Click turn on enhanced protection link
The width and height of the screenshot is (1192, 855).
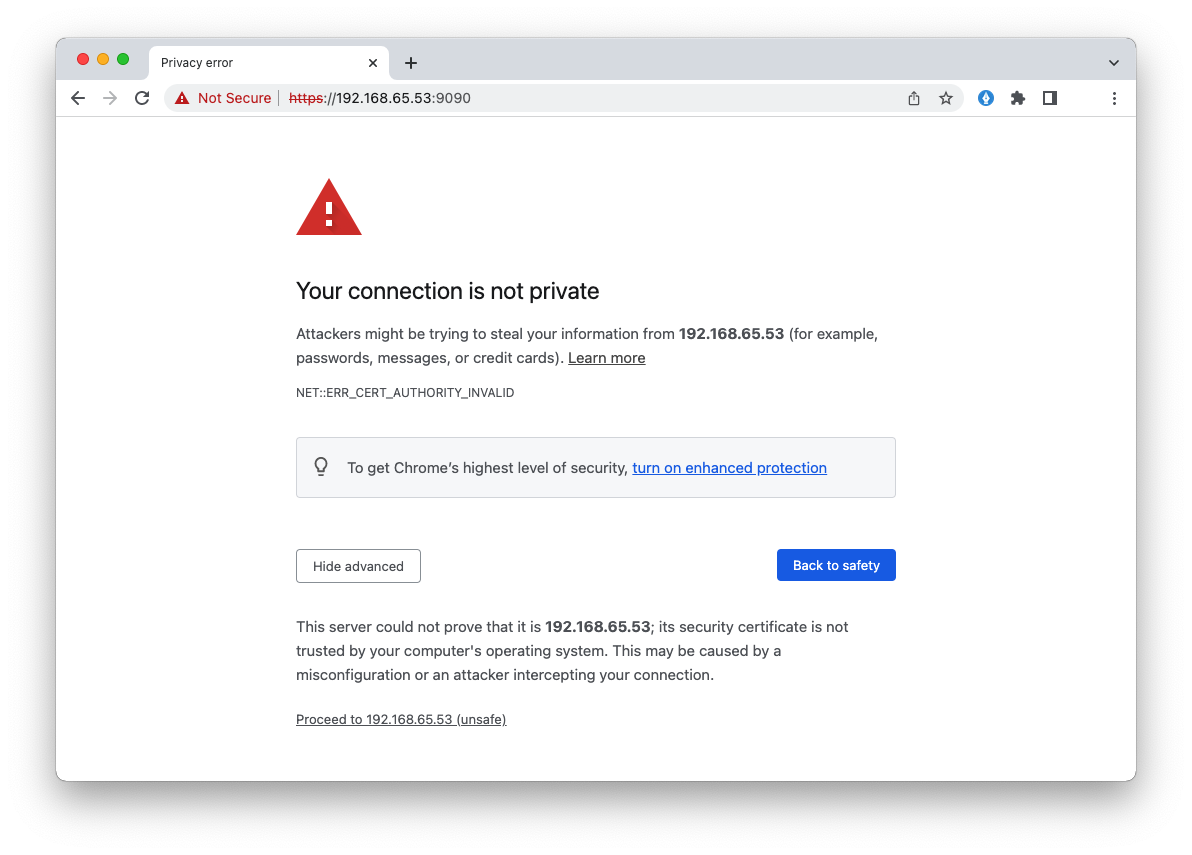point(729,468)
